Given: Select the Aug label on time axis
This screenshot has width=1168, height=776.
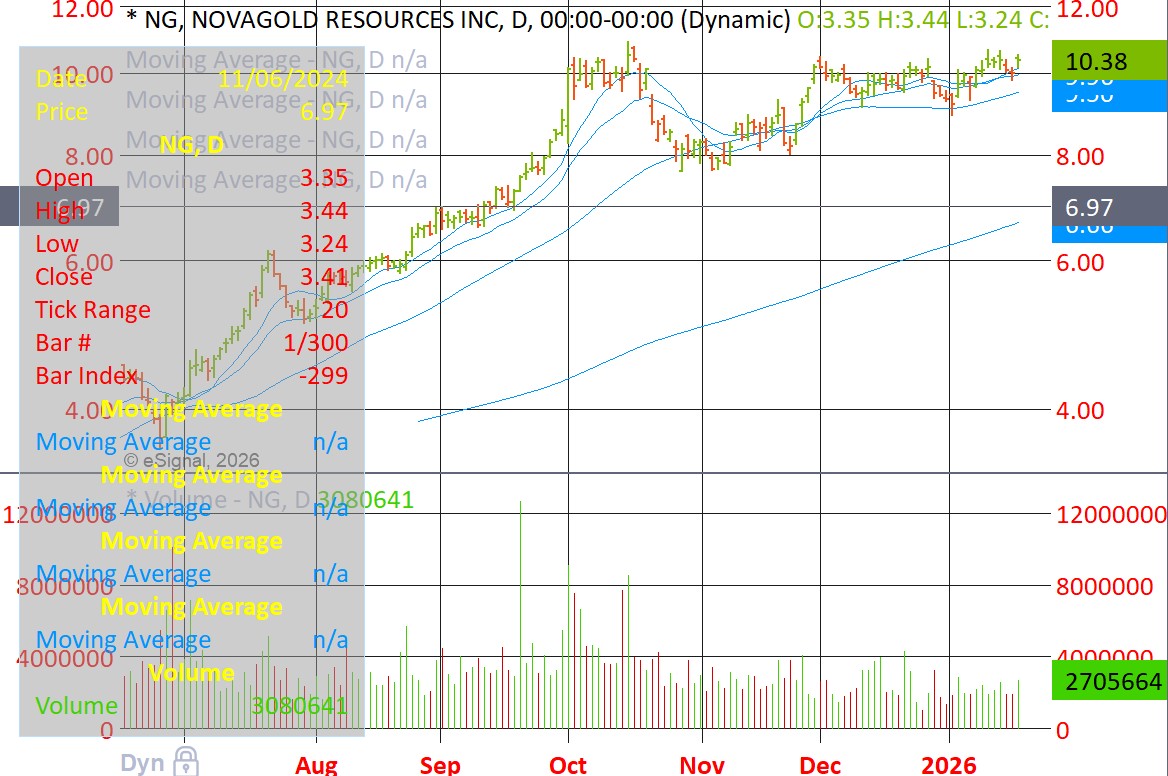Looking at the screenshot, I should [x=316, y=765].
